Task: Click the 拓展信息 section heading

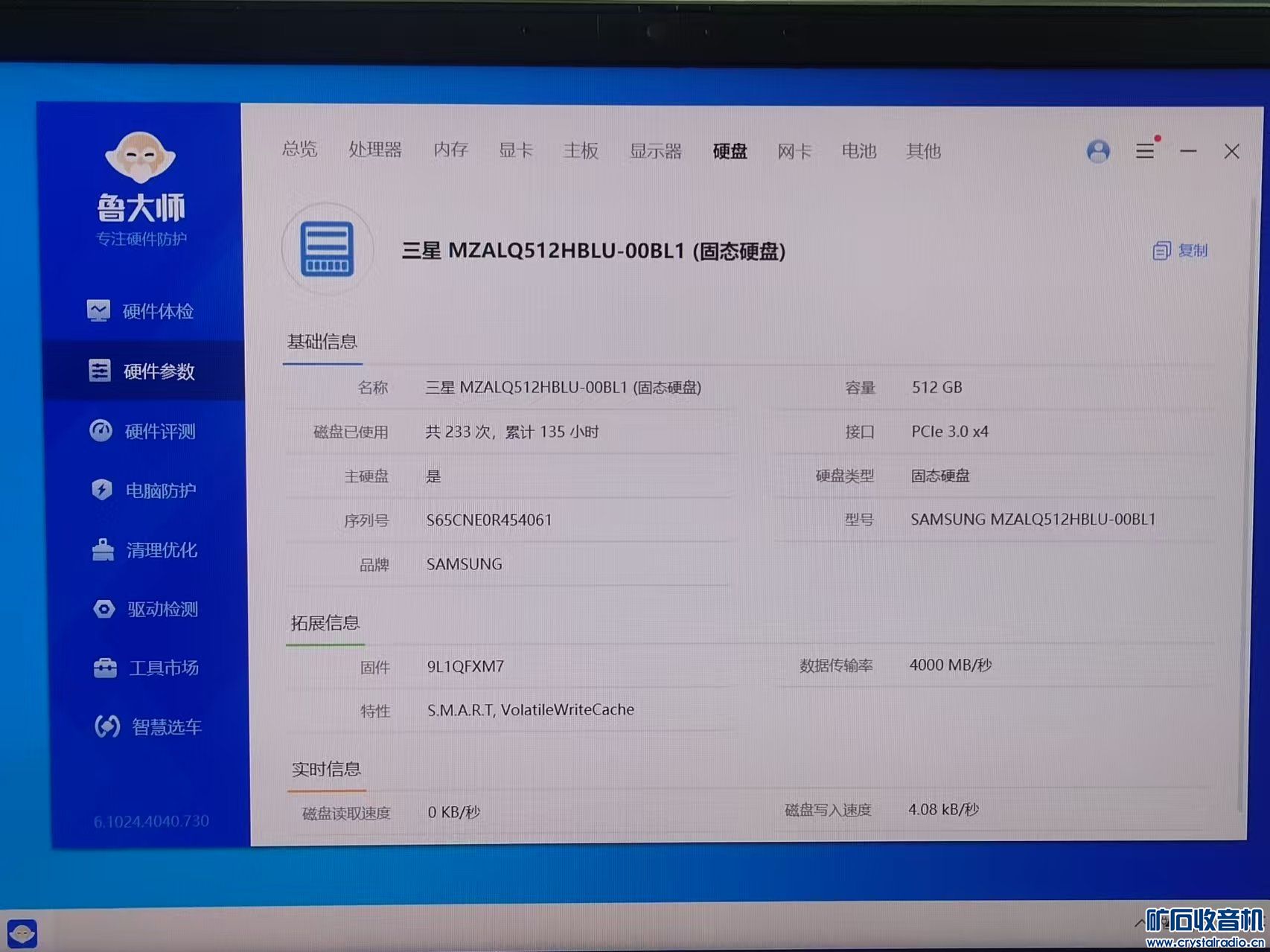Action: coord(325,622)
